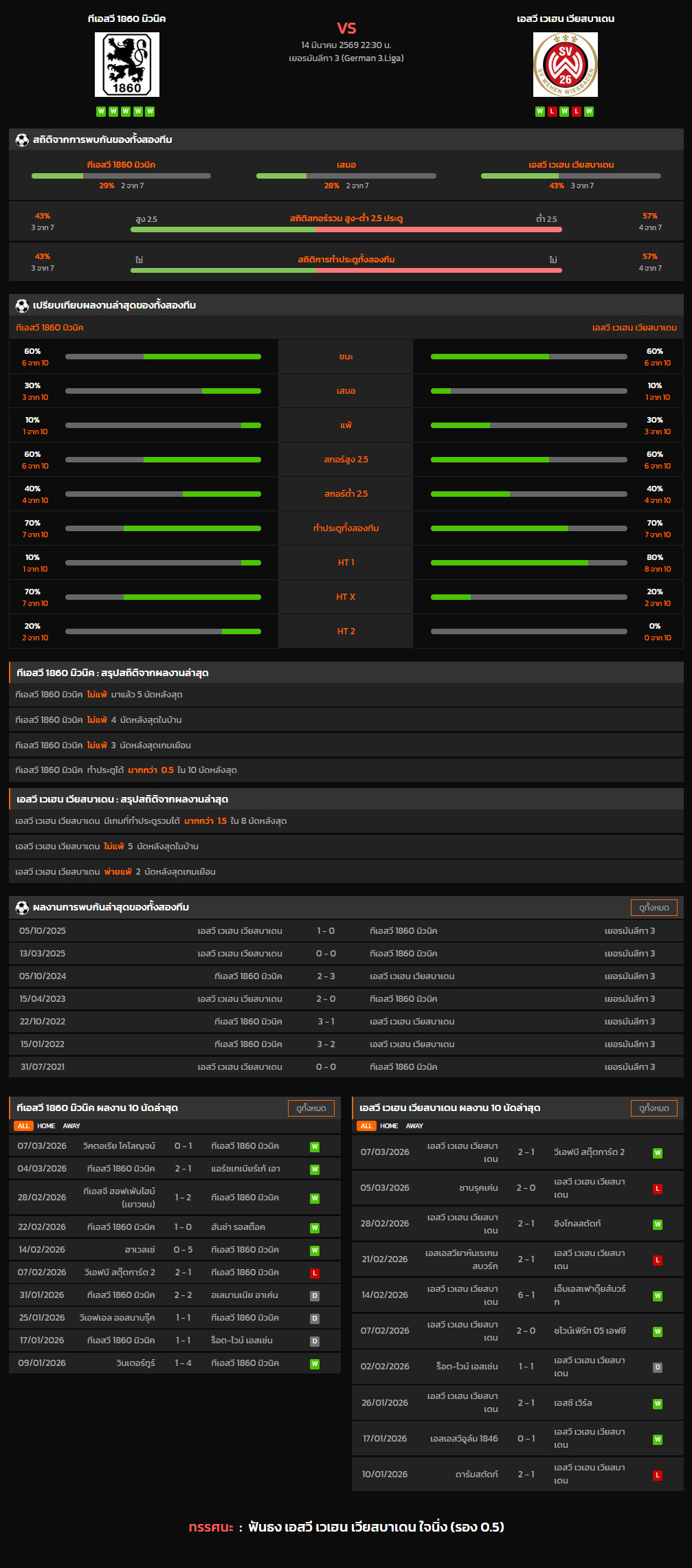
Task: Switch to HOME filter for 1860 Munich matches
Action: 46,1126
